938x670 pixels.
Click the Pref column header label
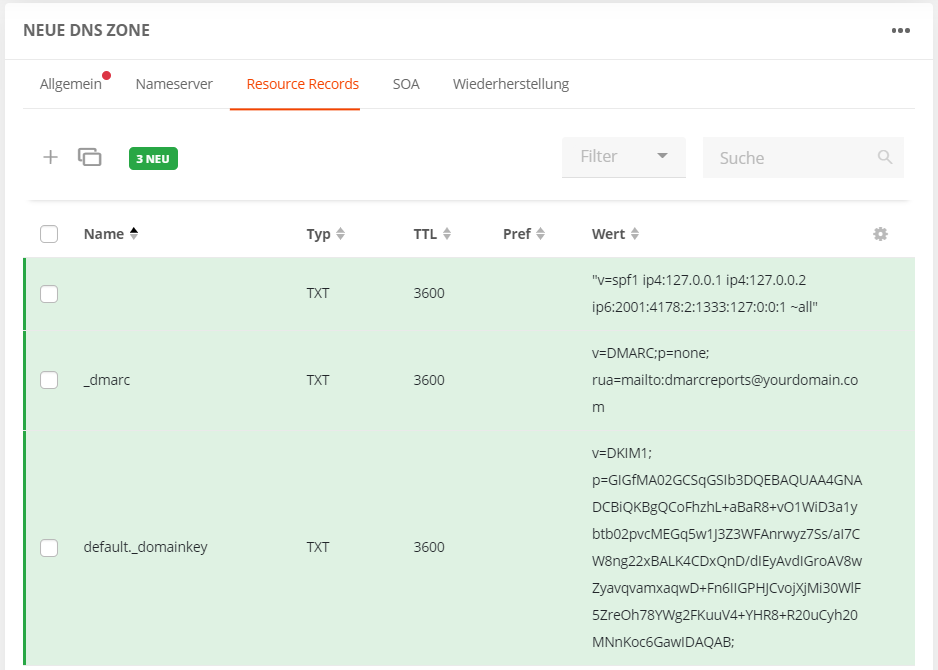tap(517, 234)
